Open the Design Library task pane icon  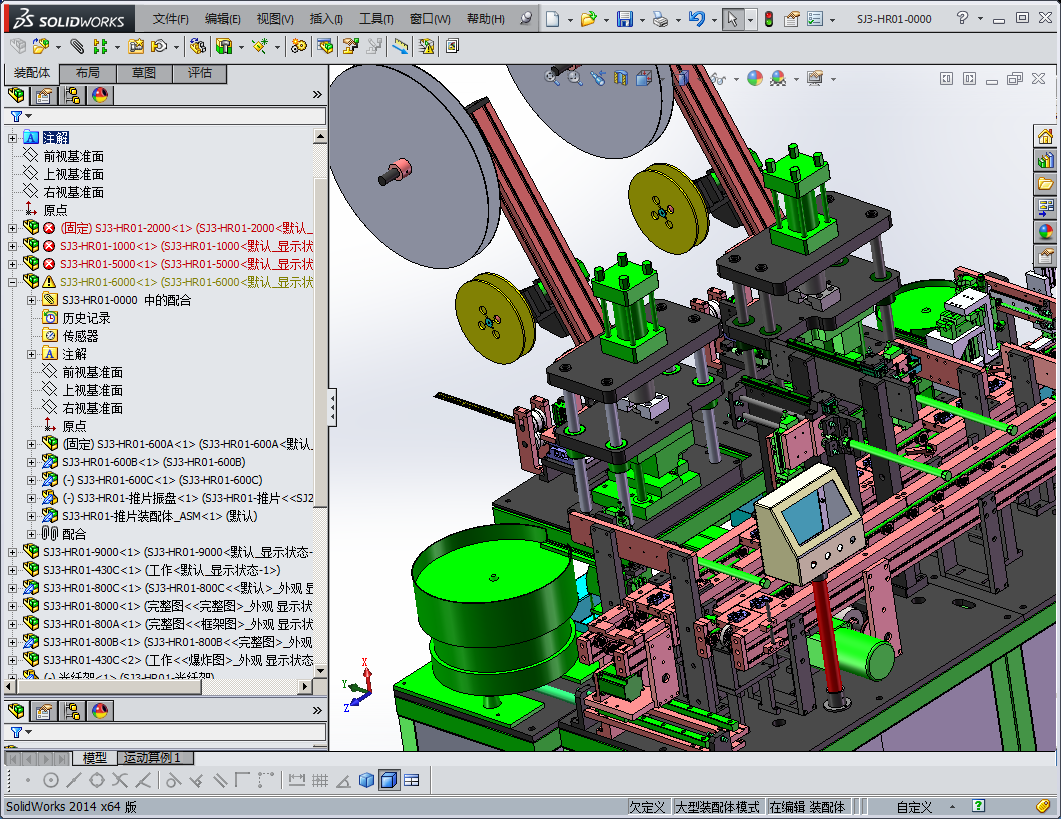pyautogui.click(x=1045, y=160)
